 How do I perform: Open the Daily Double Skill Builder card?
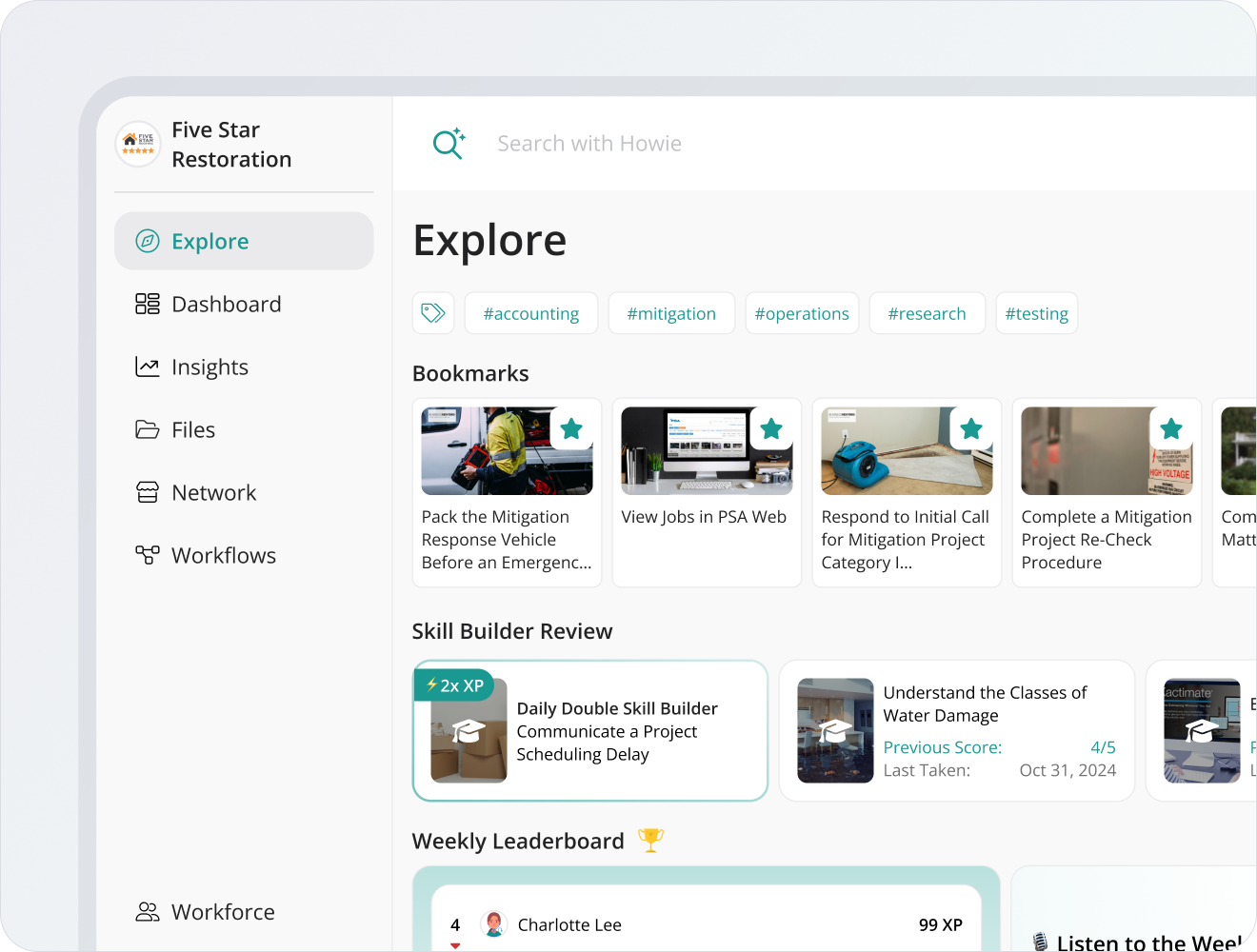click(x=590, y=731)
